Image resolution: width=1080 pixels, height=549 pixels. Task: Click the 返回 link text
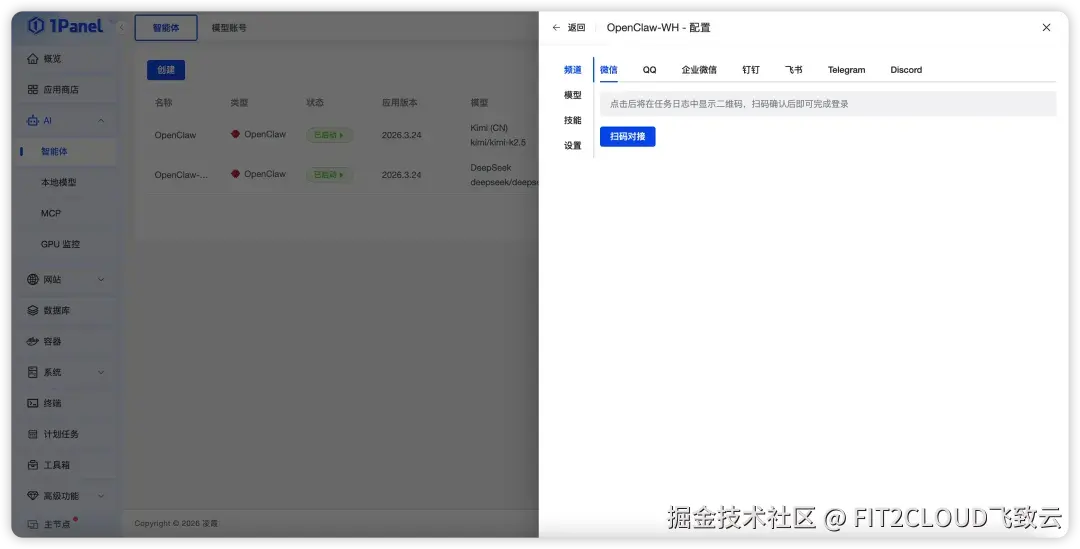577,28
